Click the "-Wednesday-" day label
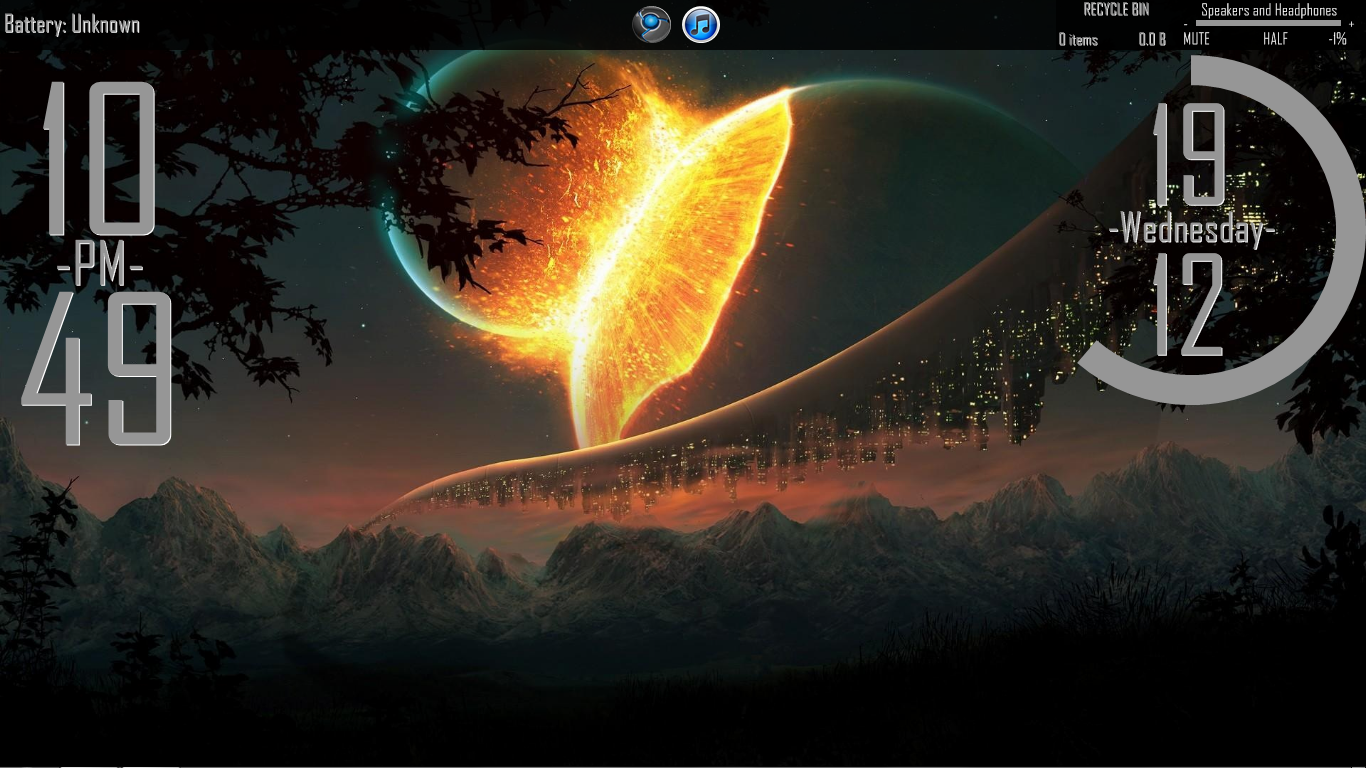Image resolution: width=1366 pixels, height=768 pixels. point(1191,230)
